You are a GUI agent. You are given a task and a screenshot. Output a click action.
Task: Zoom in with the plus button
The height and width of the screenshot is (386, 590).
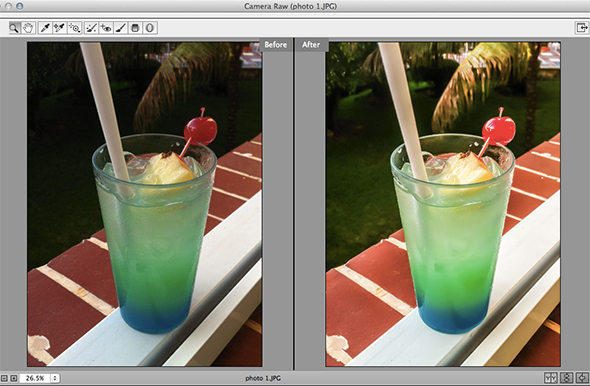click(x=14, y=378)
